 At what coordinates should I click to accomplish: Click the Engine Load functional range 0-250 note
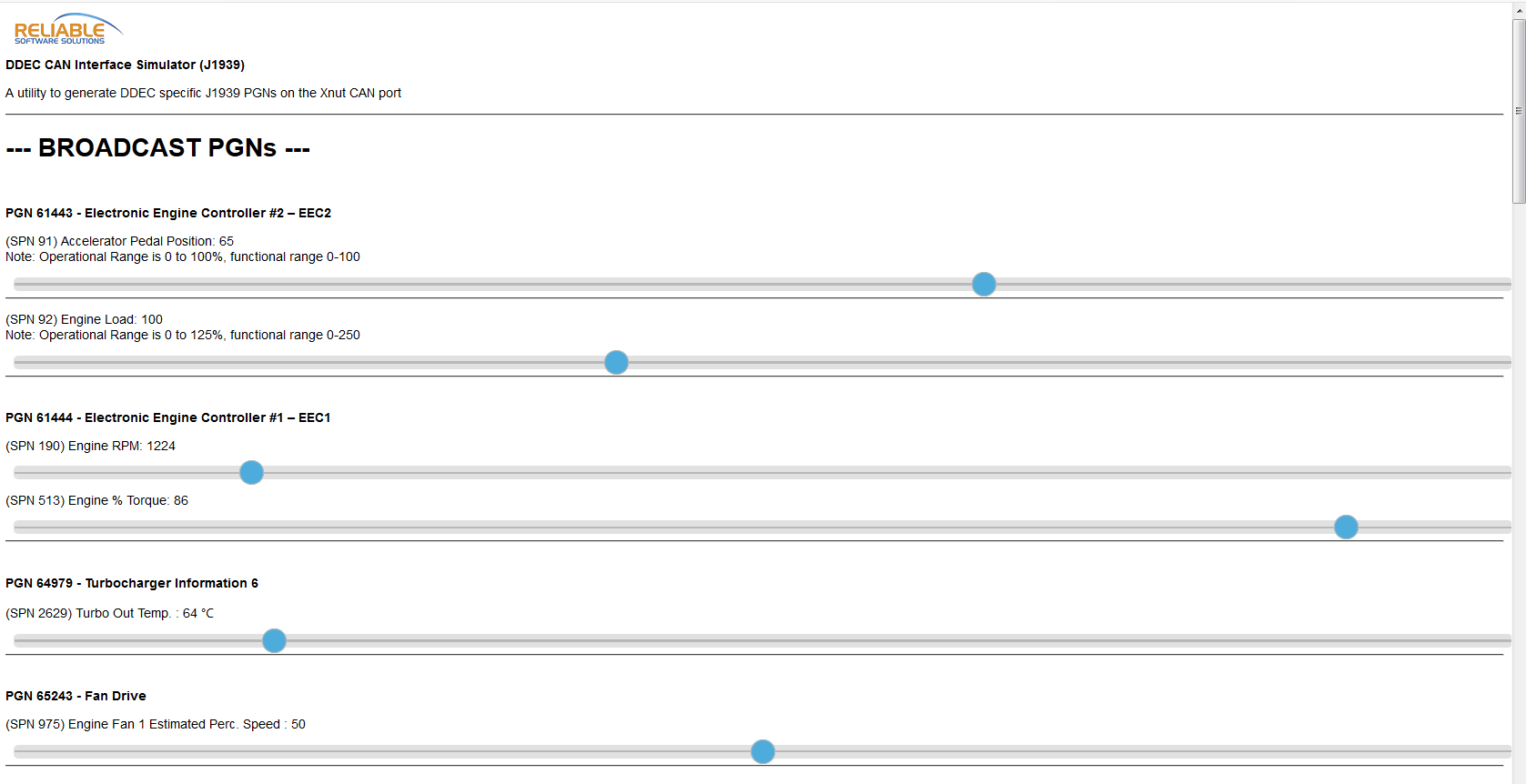tap(182, 335)
